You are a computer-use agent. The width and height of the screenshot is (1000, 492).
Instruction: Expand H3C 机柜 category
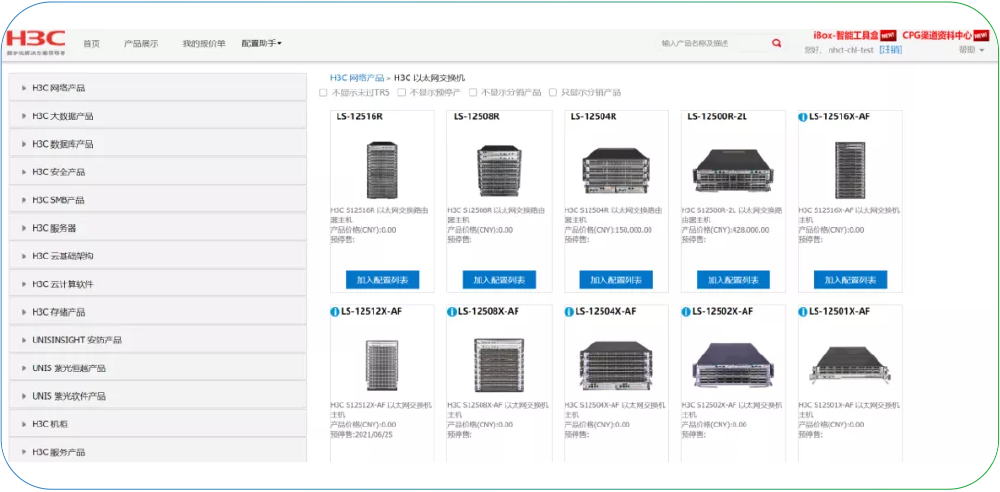coord(158,424)
